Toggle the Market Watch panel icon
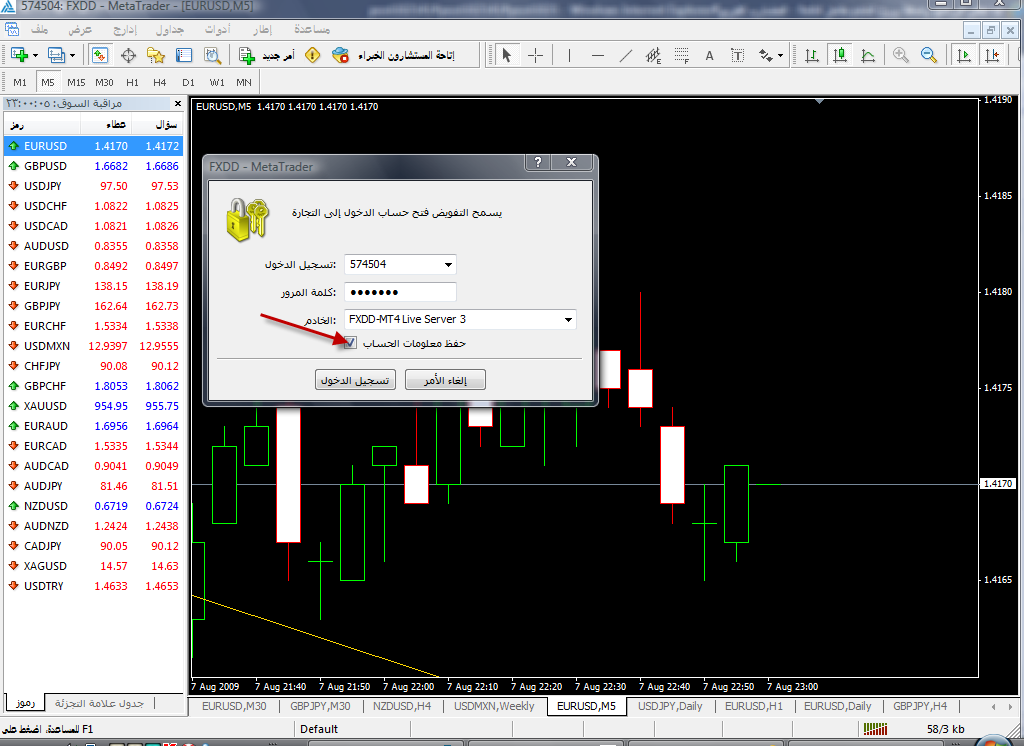The height and width of the screenshot is (746, 1024). 100,55
